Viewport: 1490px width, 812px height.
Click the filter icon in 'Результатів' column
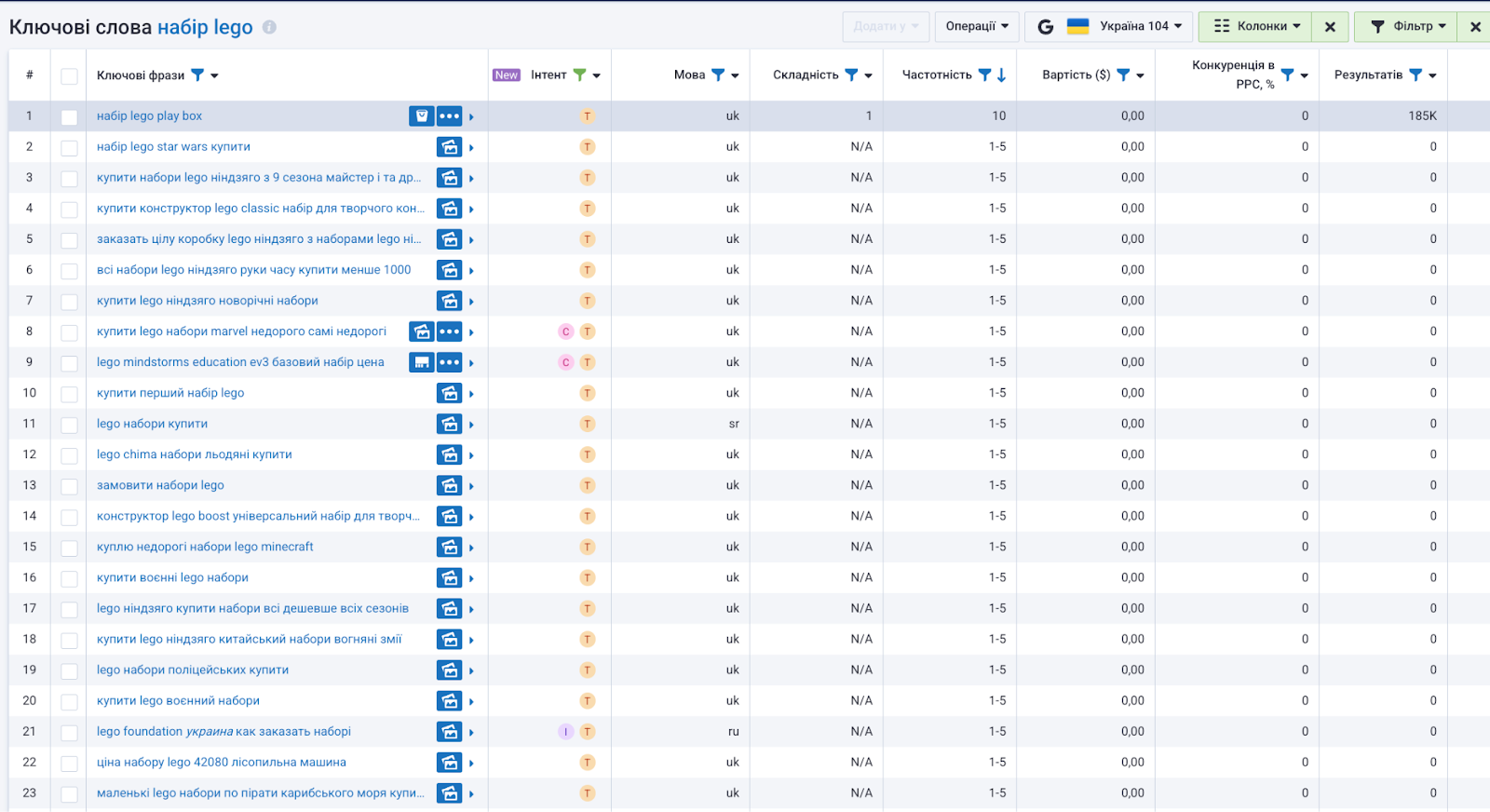coord(1415,75)
